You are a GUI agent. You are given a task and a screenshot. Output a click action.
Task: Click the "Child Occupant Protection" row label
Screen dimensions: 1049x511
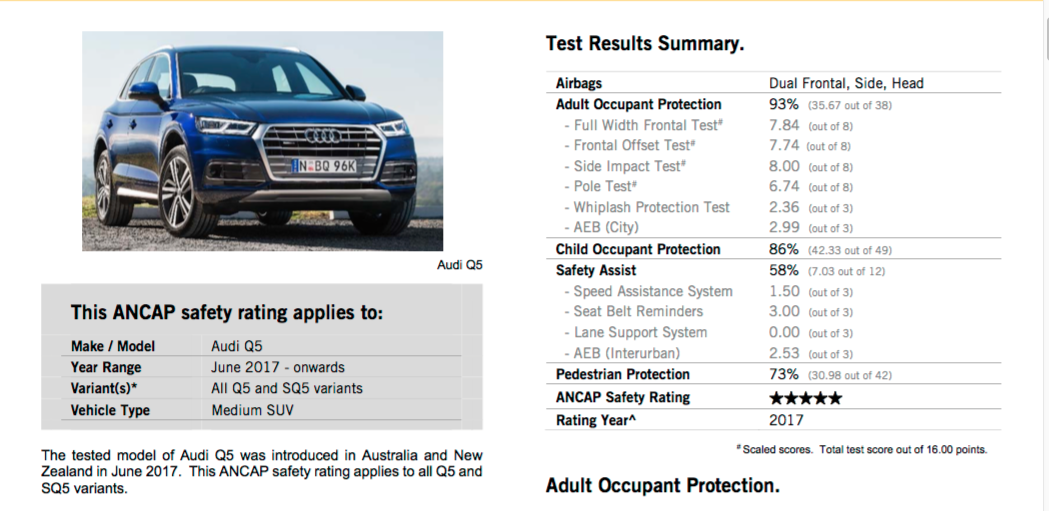(638, 249)
